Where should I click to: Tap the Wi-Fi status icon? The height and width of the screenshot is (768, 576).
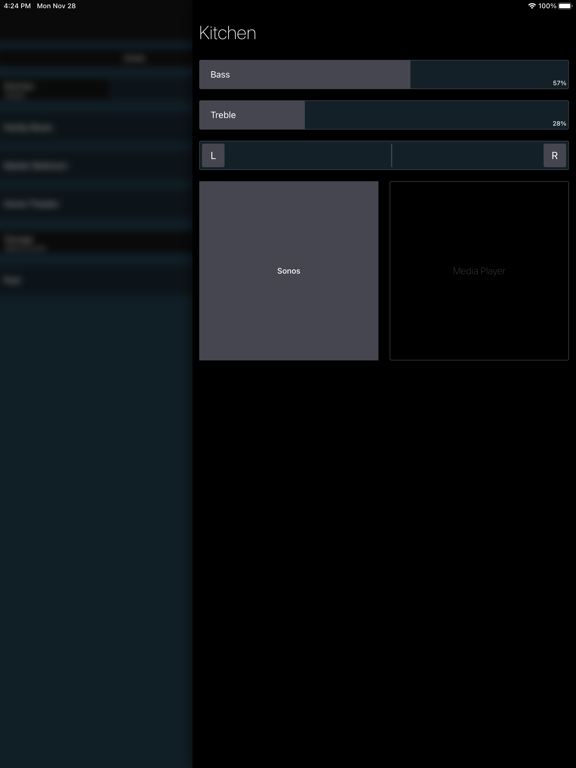[x=531, y=6]
